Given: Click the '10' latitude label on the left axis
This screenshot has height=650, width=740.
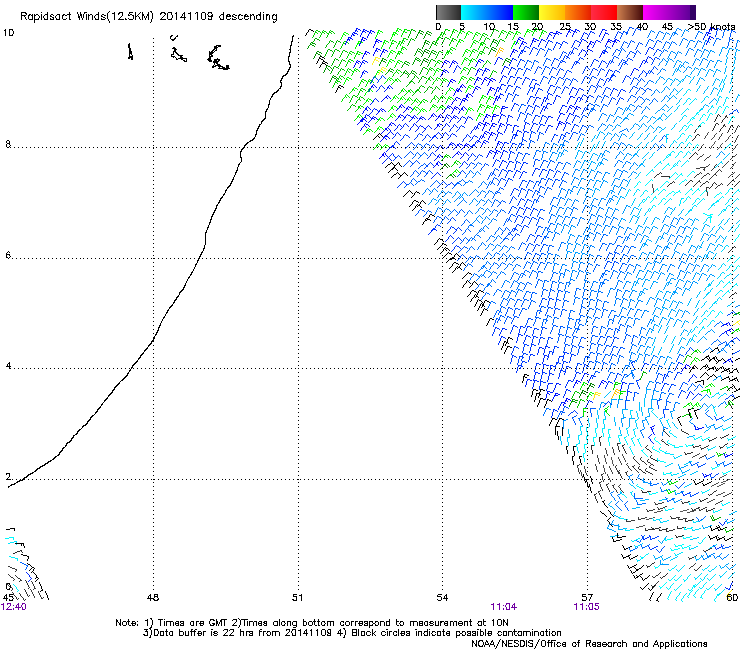Looking at the screenshot, I should (8, 33).
